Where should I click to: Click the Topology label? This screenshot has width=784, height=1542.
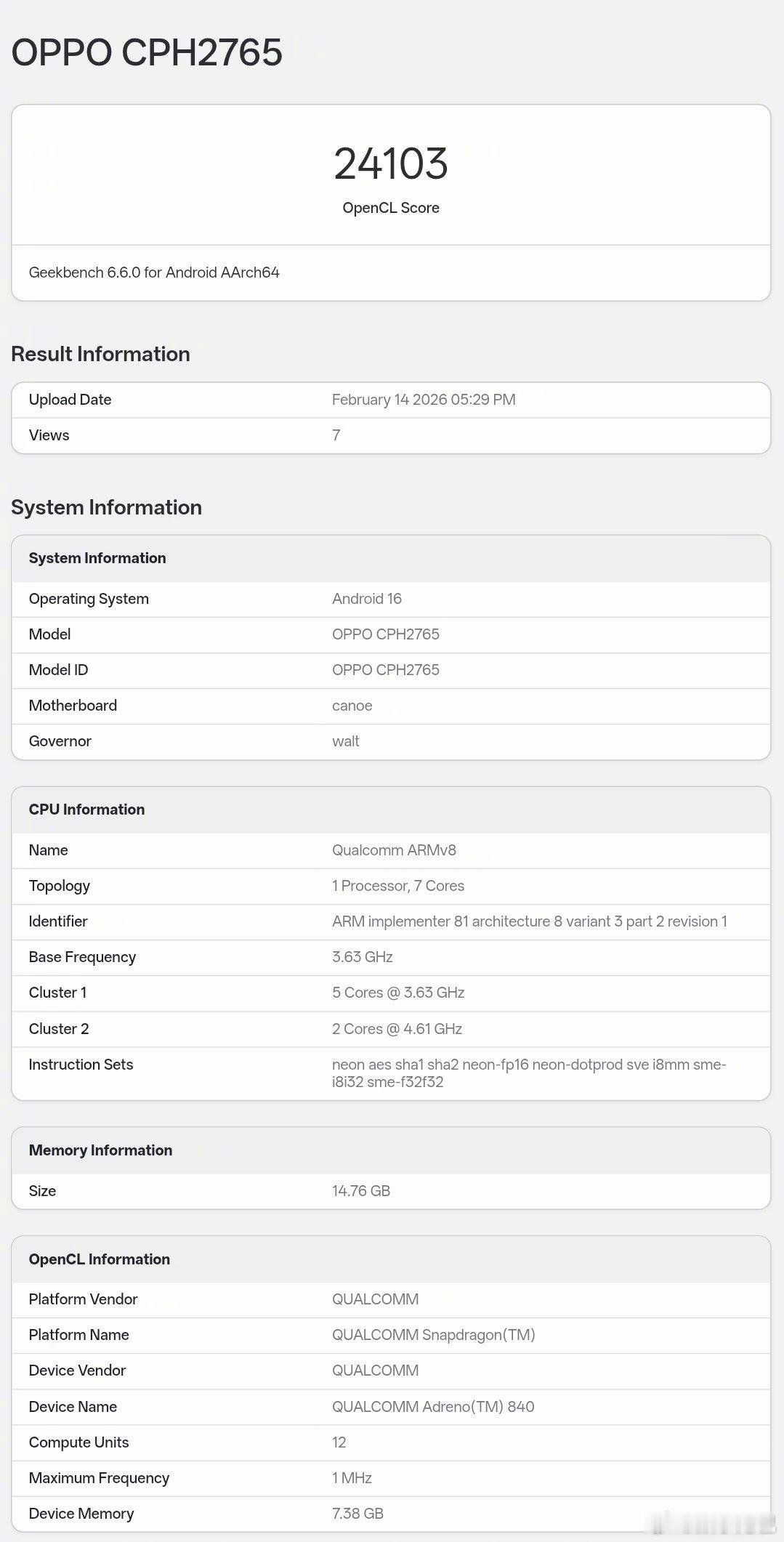[60, 886]
